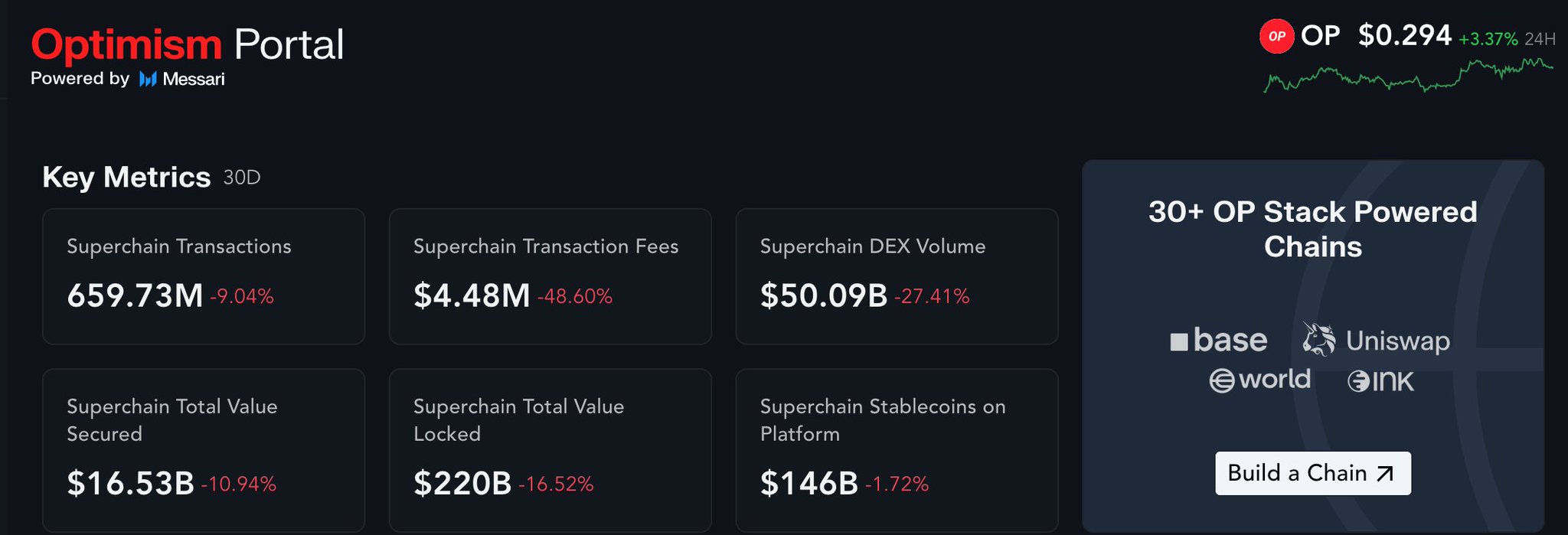Screen dimensions: 1568x535
Task: Open the Ink chain logo
Action: tap(1380, 380)
